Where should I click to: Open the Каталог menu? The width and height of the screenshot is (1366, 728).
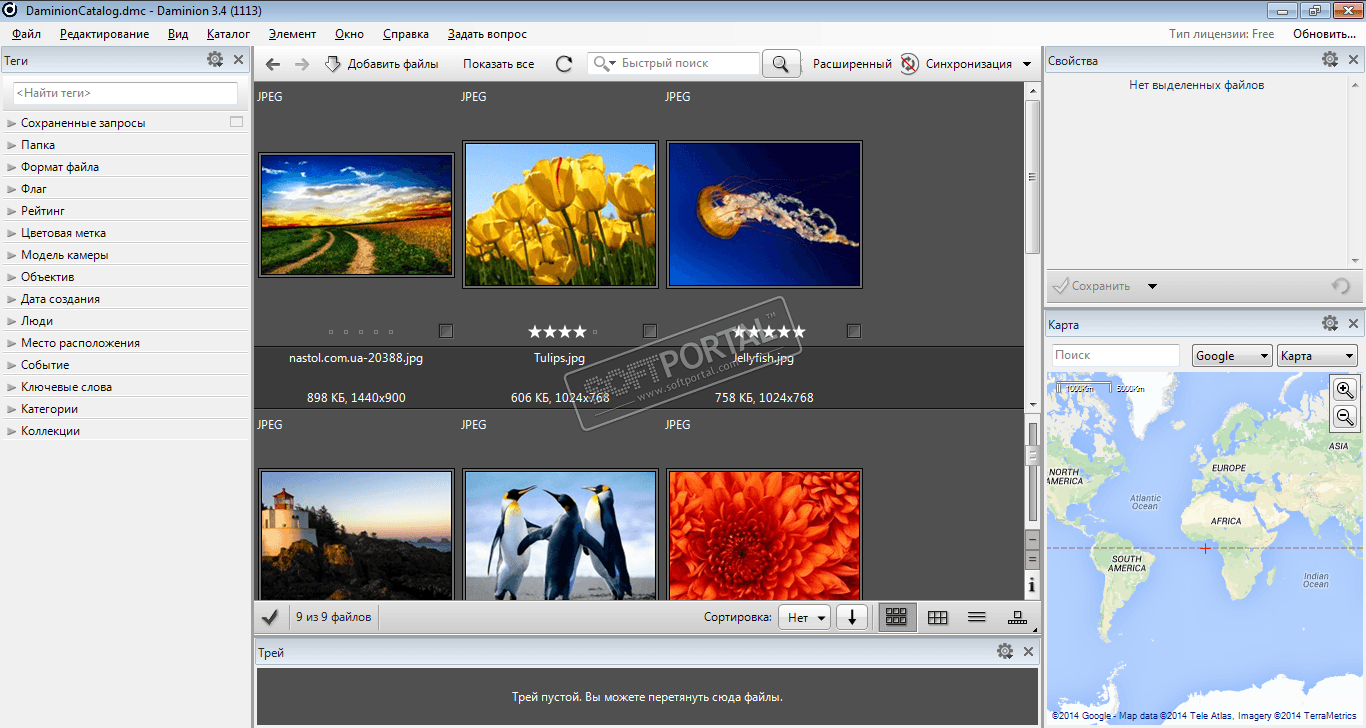pyautogui.click(x=228, y=34)
